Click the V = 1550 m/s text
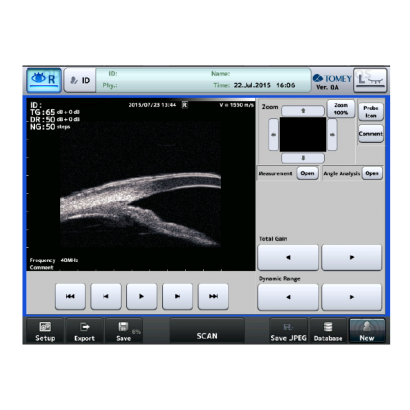Screen dimensions: 410x410 pyautogui.click(x=236, y=105)
